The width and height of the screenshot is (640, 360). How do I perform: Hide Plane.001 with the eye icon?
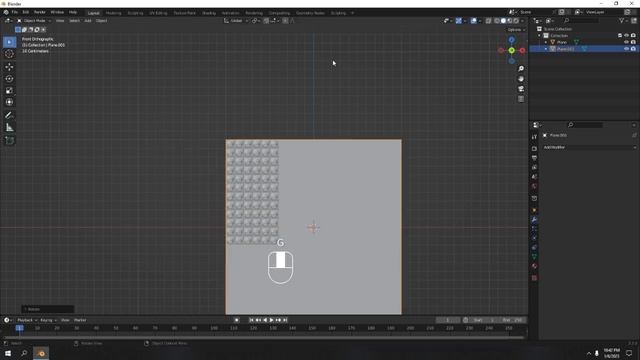tap(627, 49)
